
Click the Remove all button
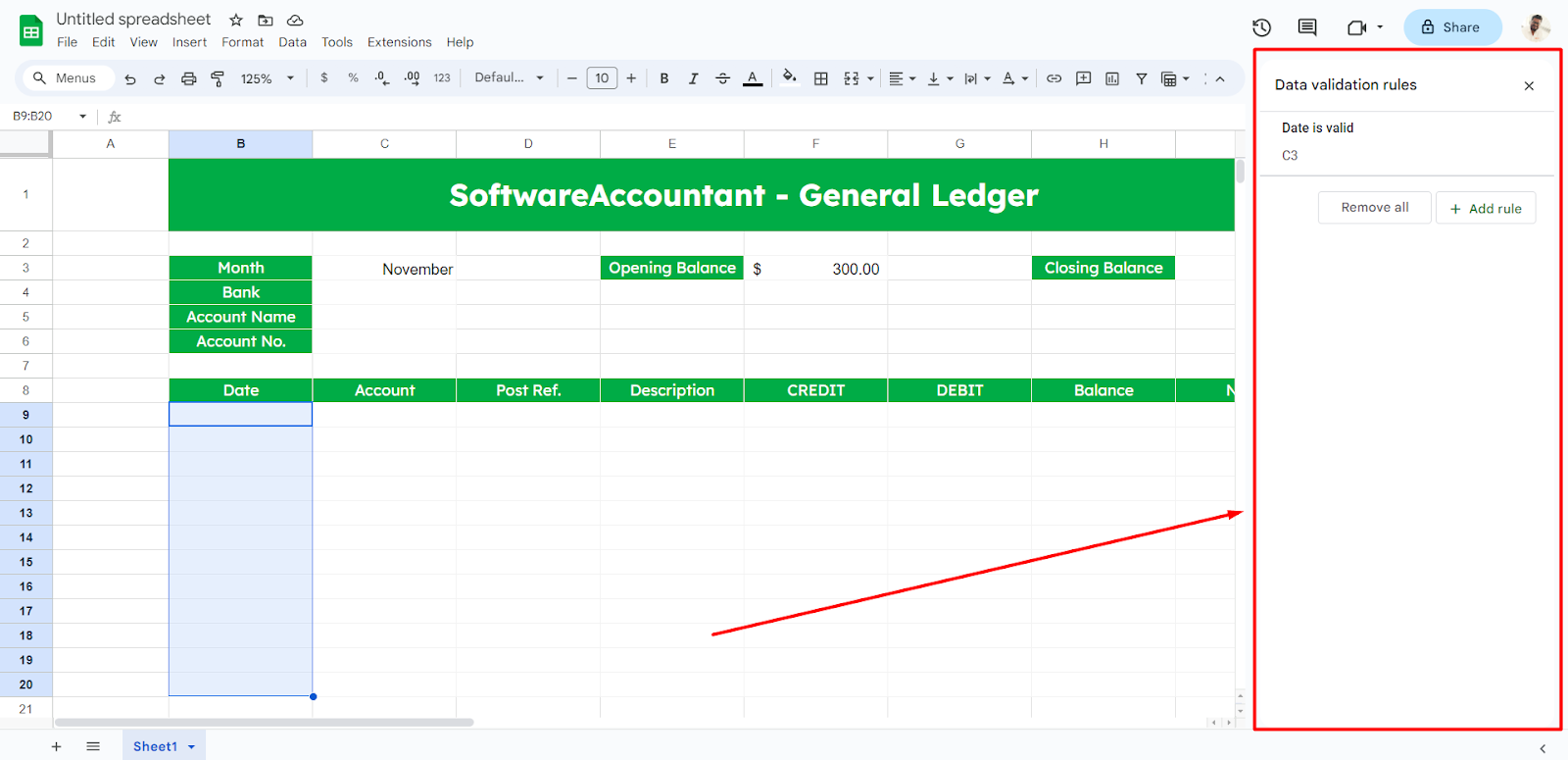coord(1374,208)
